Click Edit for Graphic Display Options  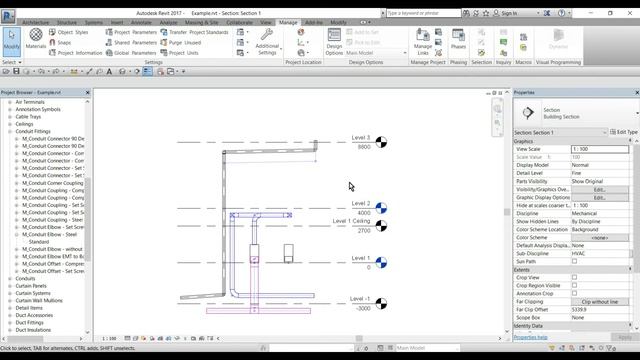pos(600,198)
